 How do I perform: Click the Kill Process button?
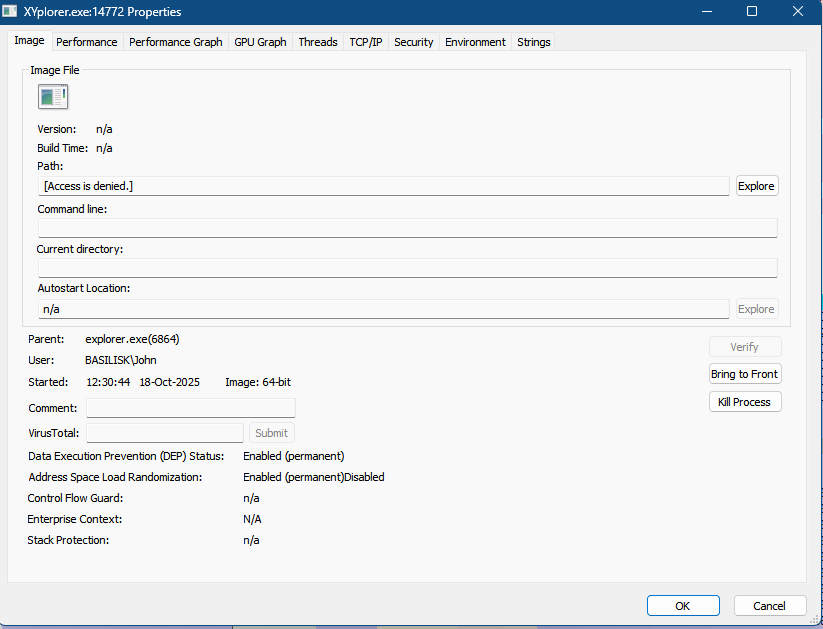click(x=744, y=402)
